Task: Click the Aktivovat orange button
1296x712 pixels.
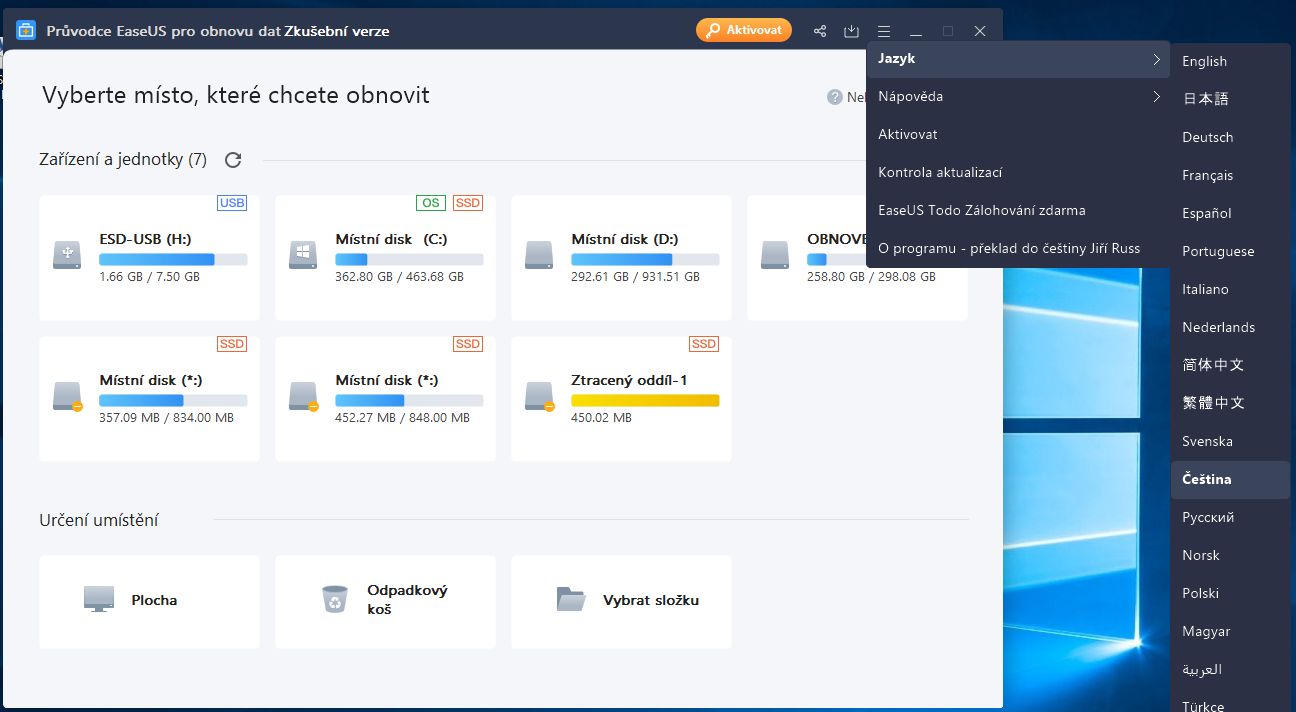Action: 744,30
